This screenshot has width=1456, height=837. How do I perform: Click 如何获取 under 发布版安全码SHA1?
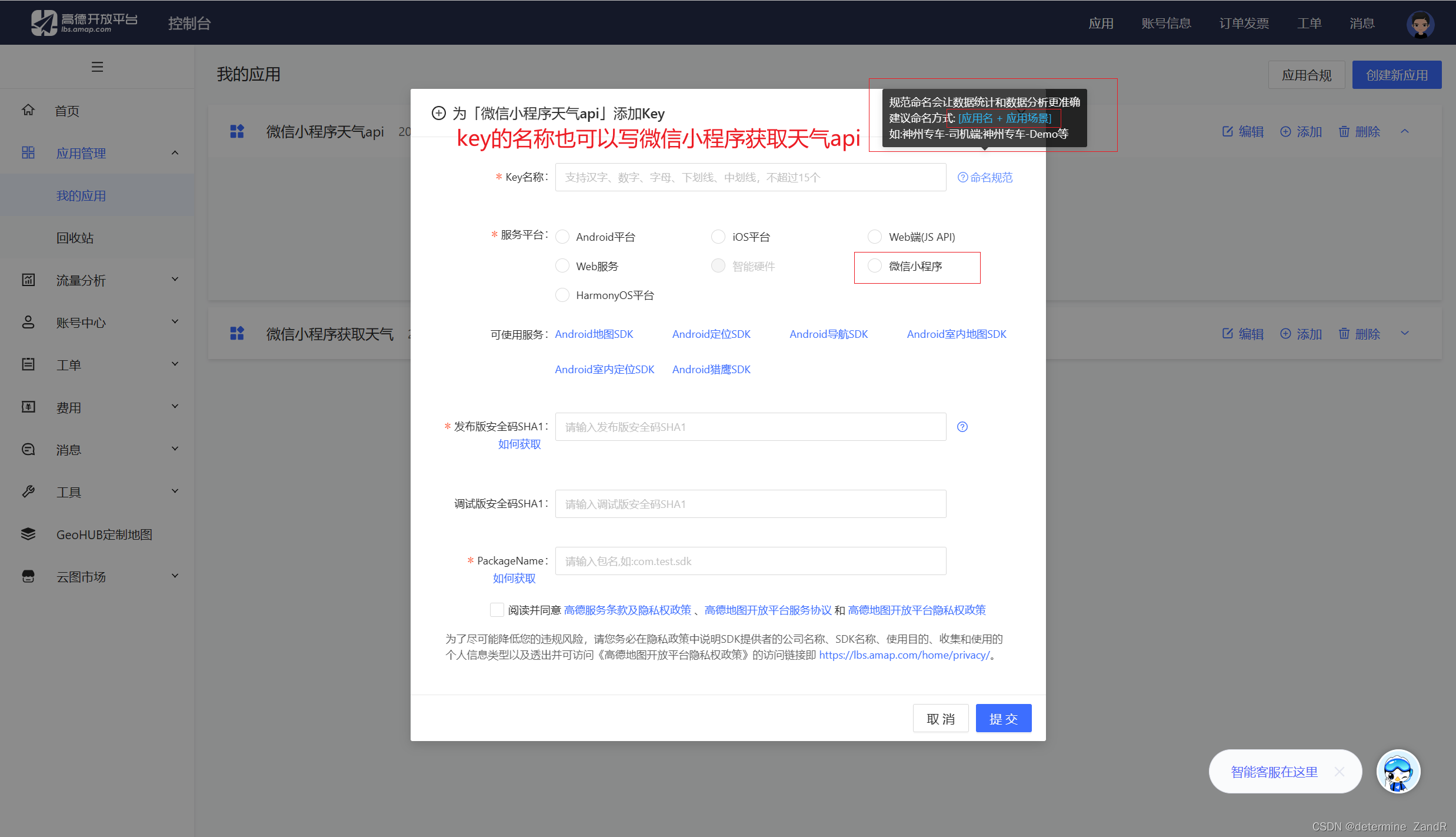(x=519, y=444)
